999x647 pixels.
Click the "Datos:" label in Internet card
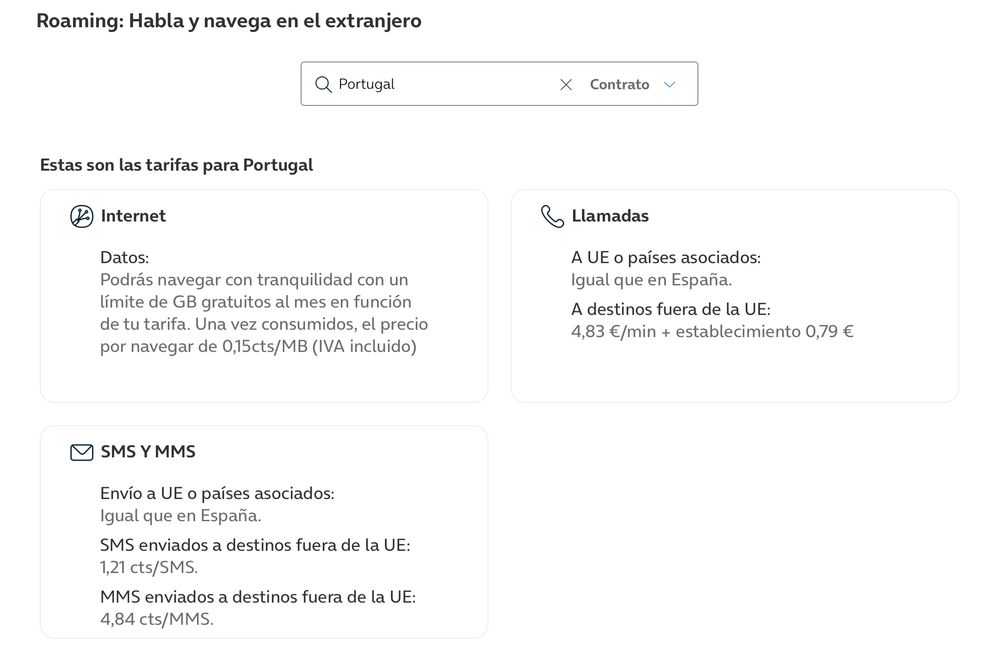[124, 258]
